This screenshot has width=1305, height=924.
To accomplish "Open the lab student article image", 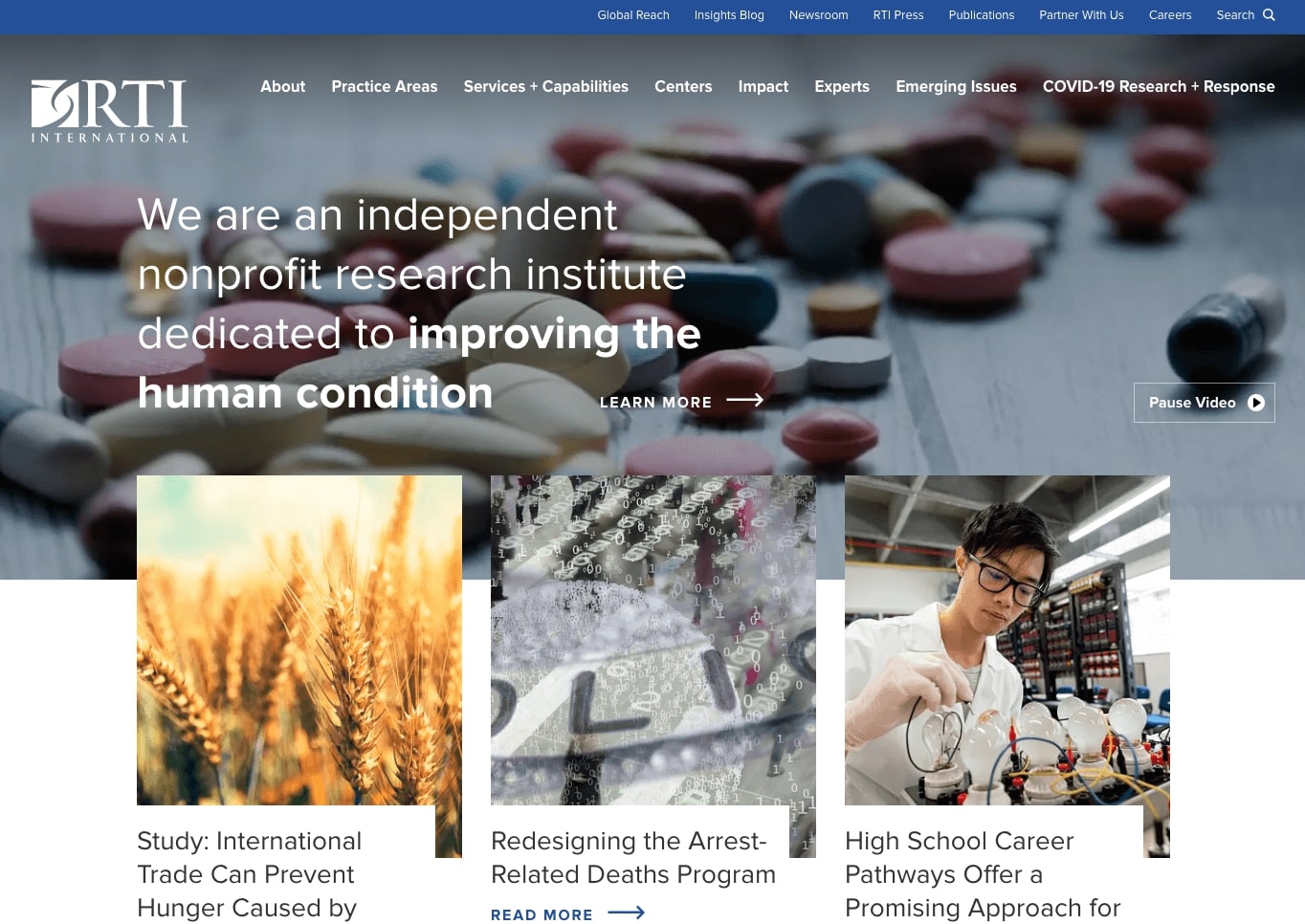I will (1007, 641).
